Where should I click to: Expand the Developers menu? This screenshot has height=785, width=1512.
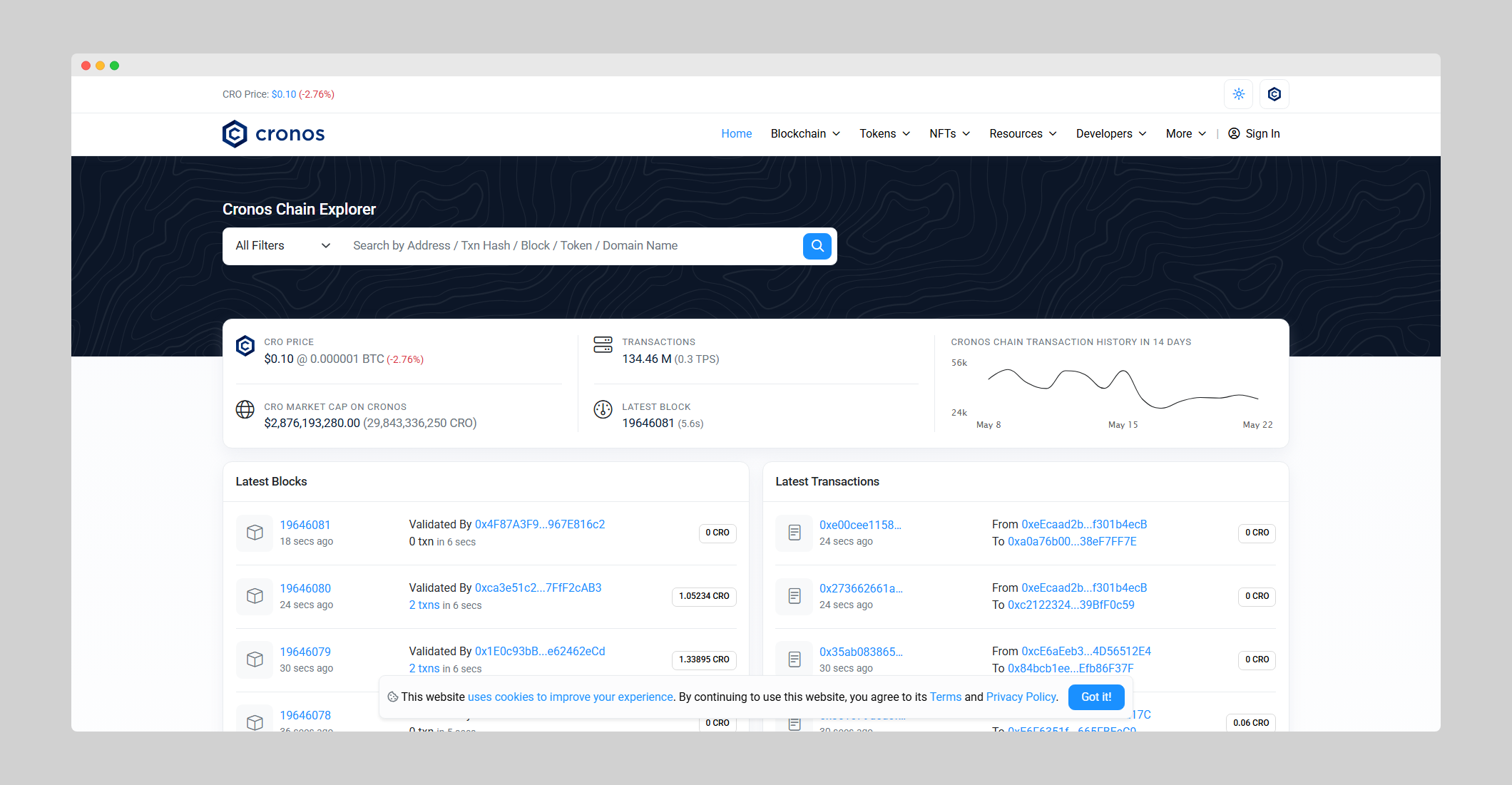1111,134
